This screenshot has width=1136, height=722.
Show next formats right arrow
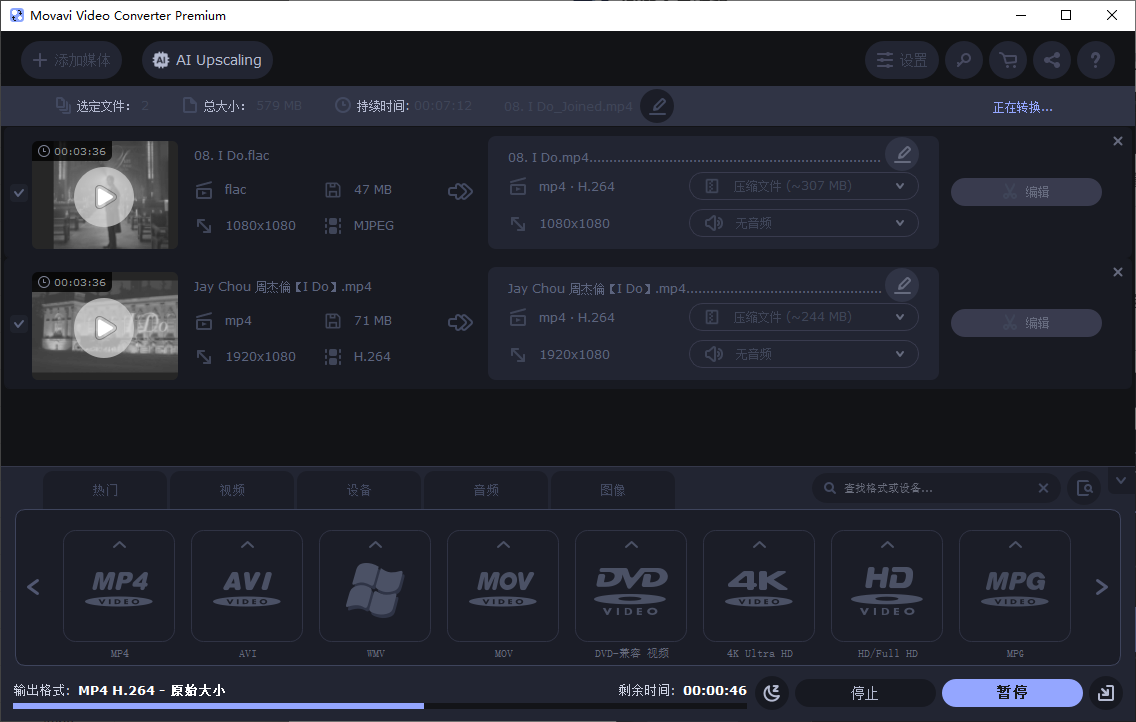pos(1102,587)
